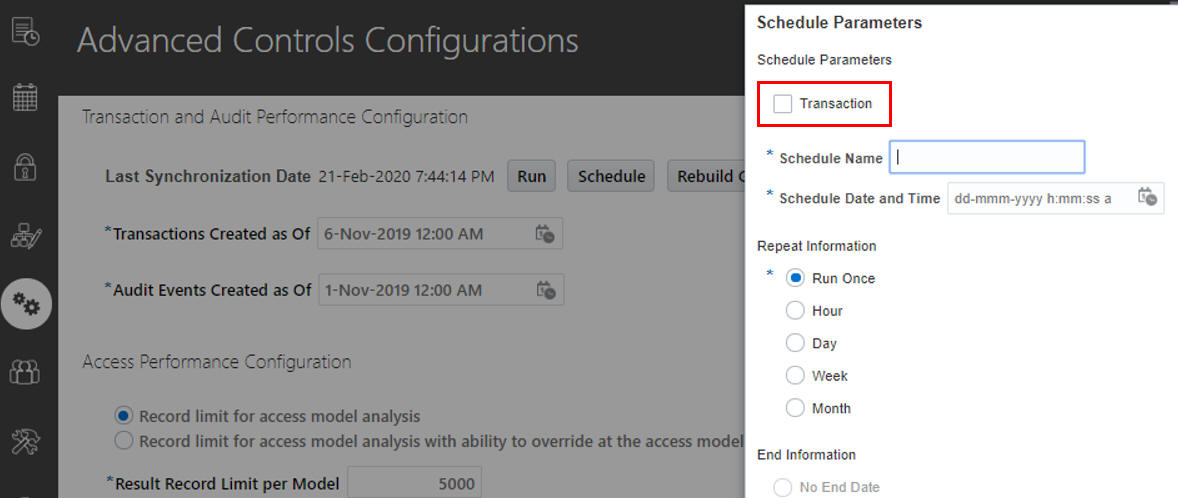Open the hammer and wrench tools icon
Screen dimensions: 1178x498
pos(26,441)
